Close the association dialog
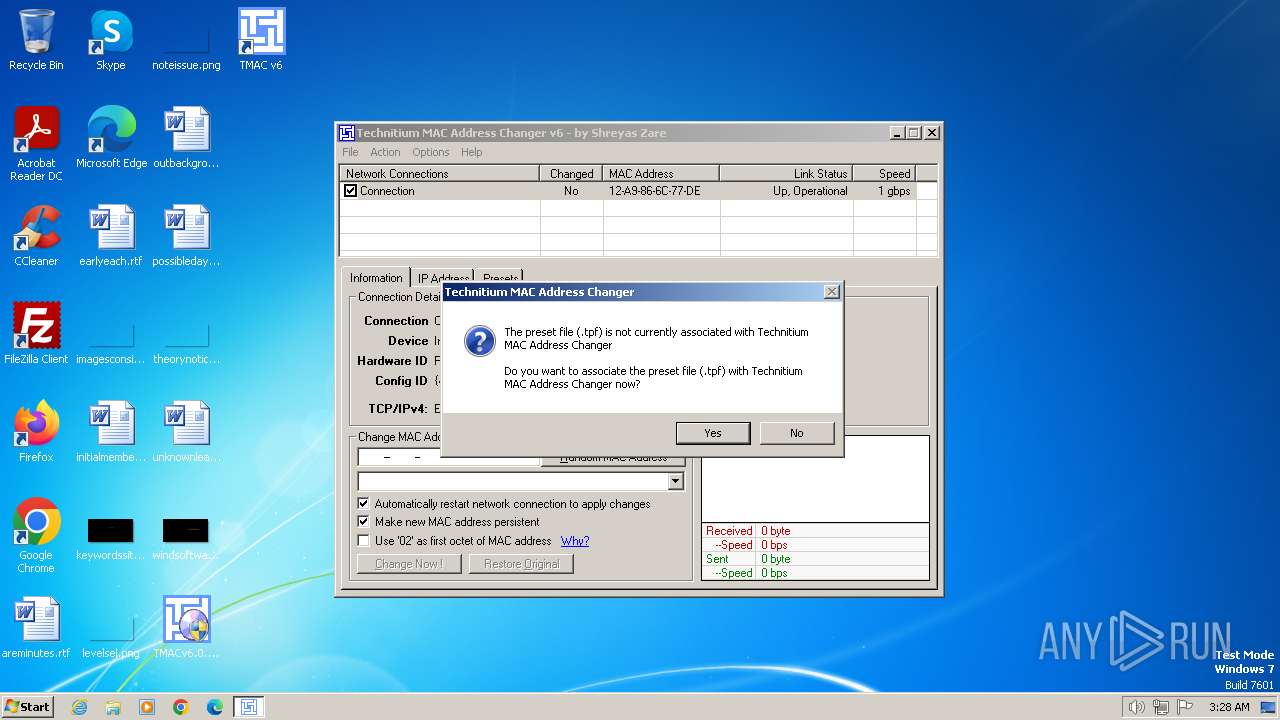This screenshot has width=1280, height=720. (831, 292)
